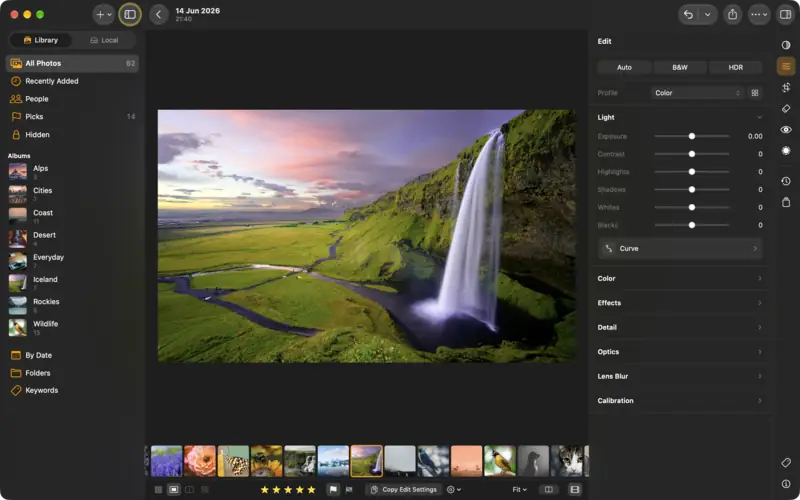The width and height of the screenshot is (800, 500).
Task: Set rating to the third star
Action: [288, 490]
